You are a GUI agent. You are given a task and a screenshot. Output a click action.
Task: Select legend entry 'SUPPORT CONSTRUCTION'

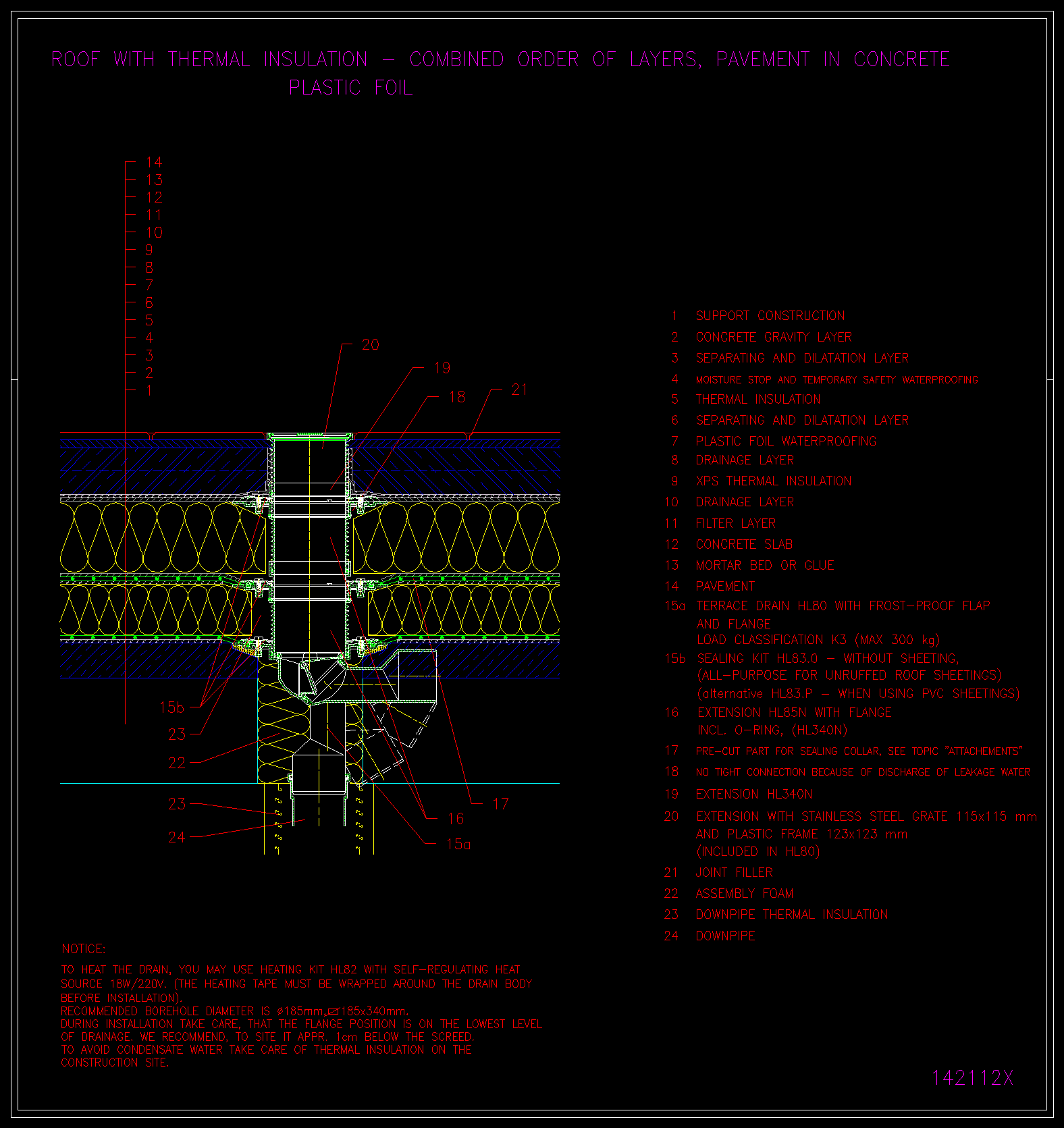tap(770, 316)
